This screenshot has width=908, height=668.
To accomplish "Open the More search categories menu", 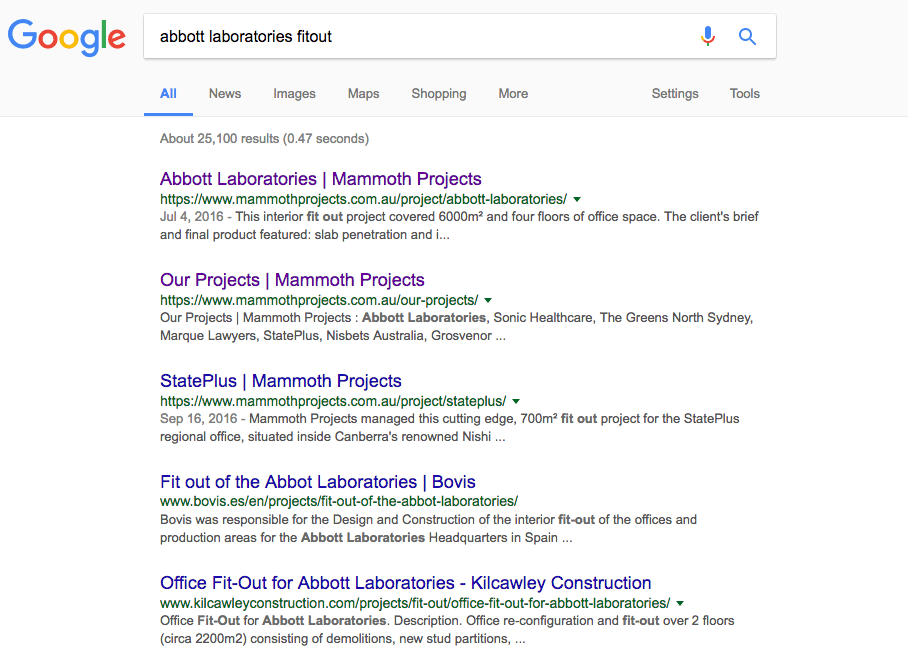I will point(513,94).
